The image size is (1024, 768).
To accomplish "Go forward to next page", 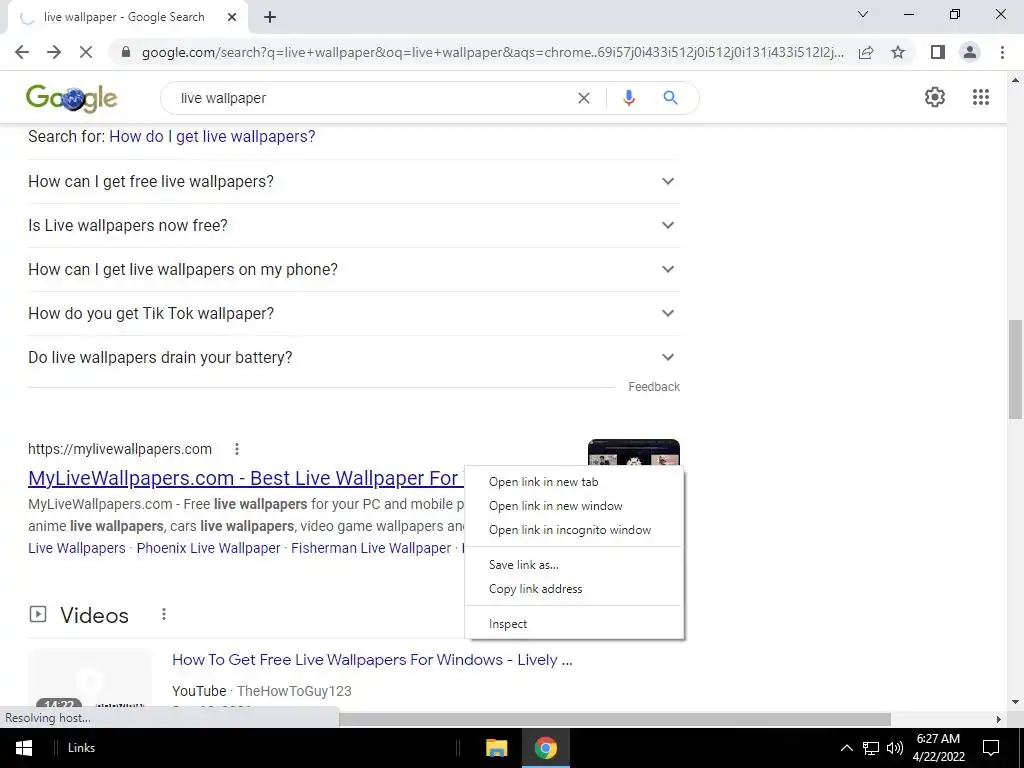I will point(54,52).
